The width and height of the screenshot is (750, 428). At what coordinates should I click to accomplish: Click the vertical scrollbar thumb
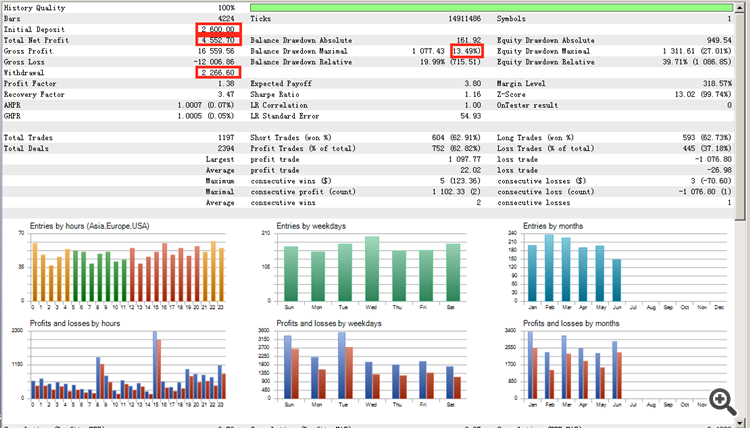740,115
